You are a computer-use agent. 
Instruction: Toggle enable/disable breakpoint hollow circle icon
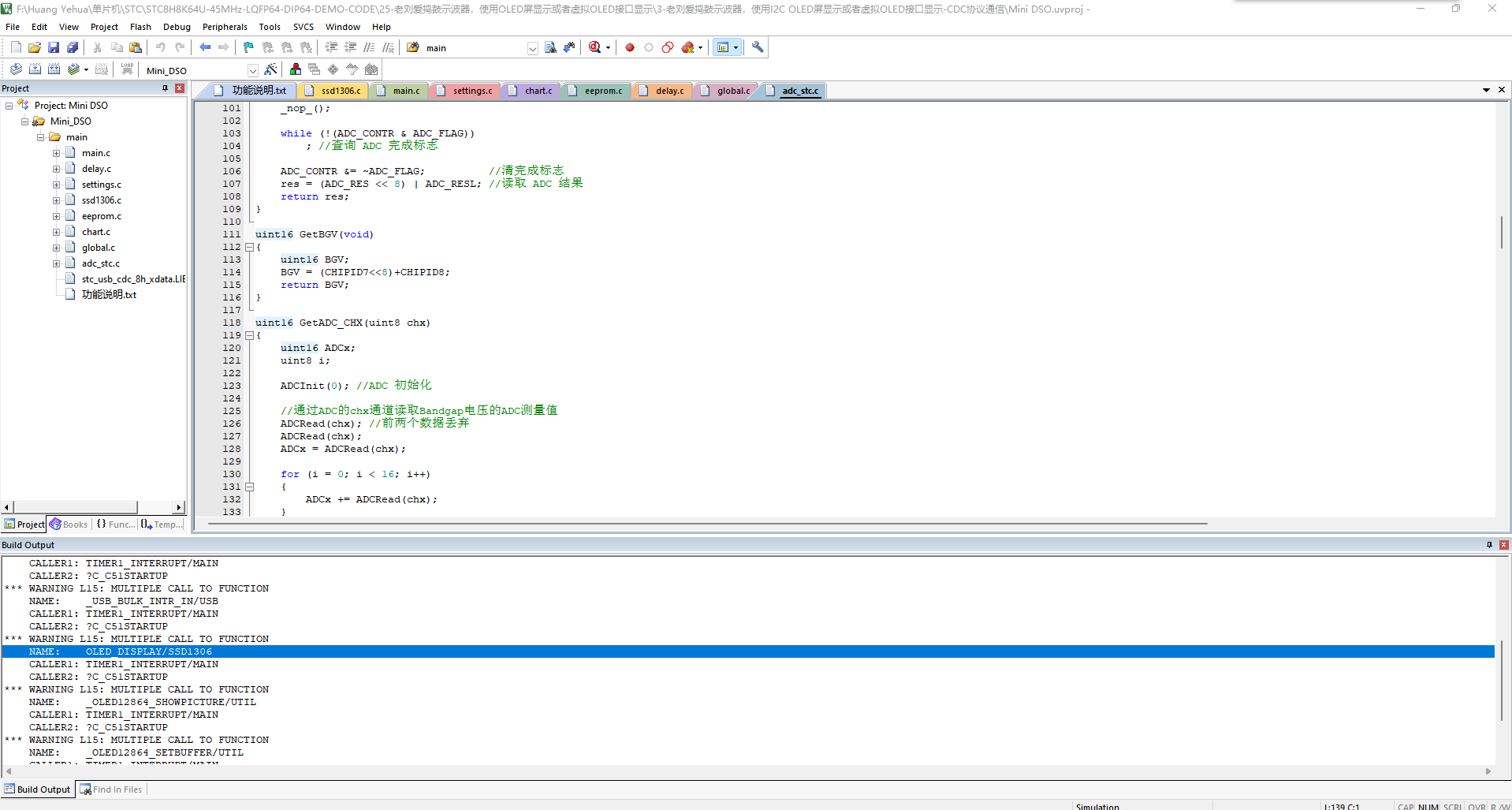(x=649, y=48)
